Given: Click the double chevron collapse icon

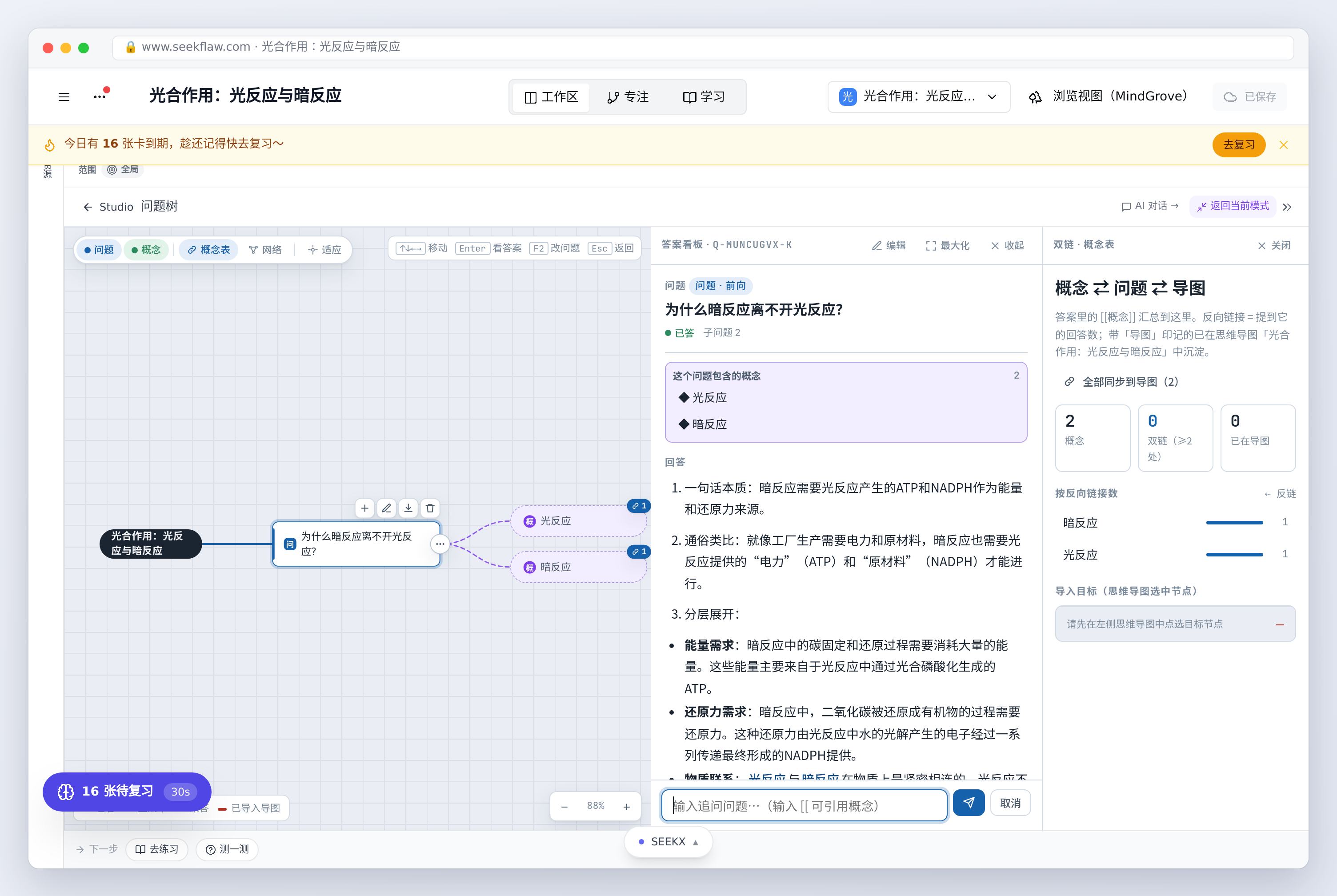Looking at the screenshot, I should click(x=1287, y=207).
